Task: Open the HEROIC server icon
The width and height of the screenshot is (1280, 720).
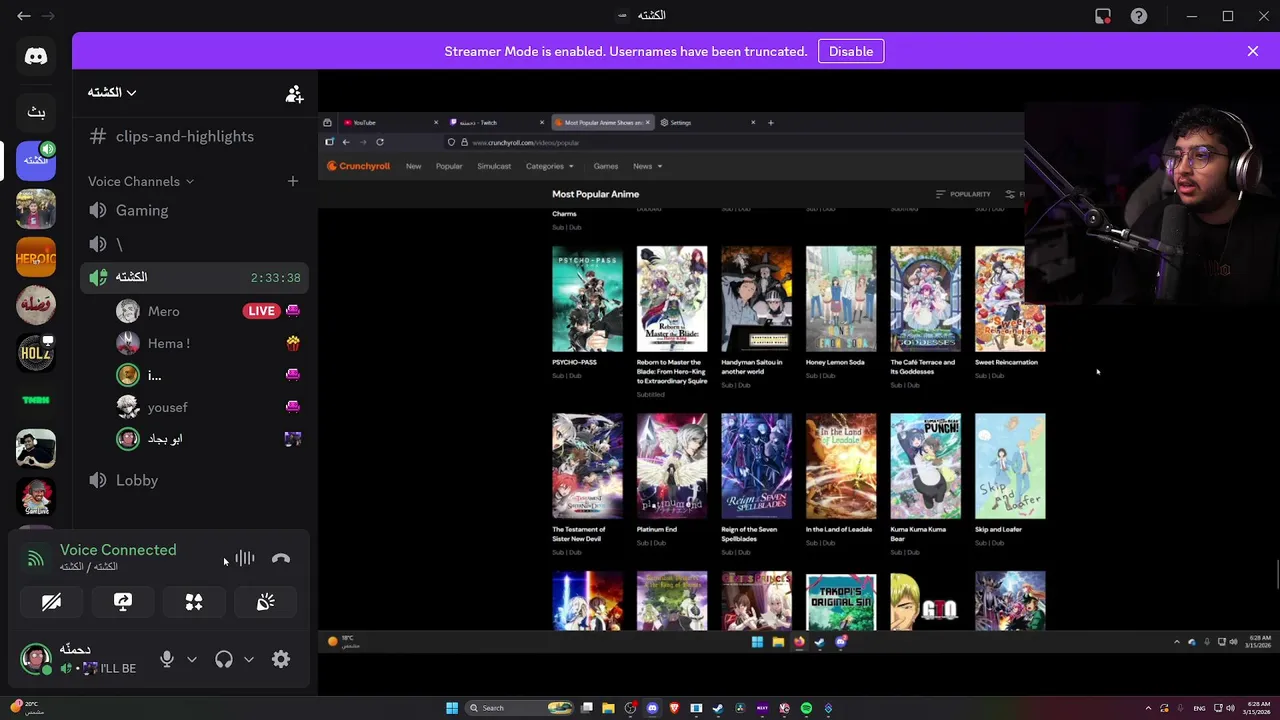Action: click(x=36, y=257)
